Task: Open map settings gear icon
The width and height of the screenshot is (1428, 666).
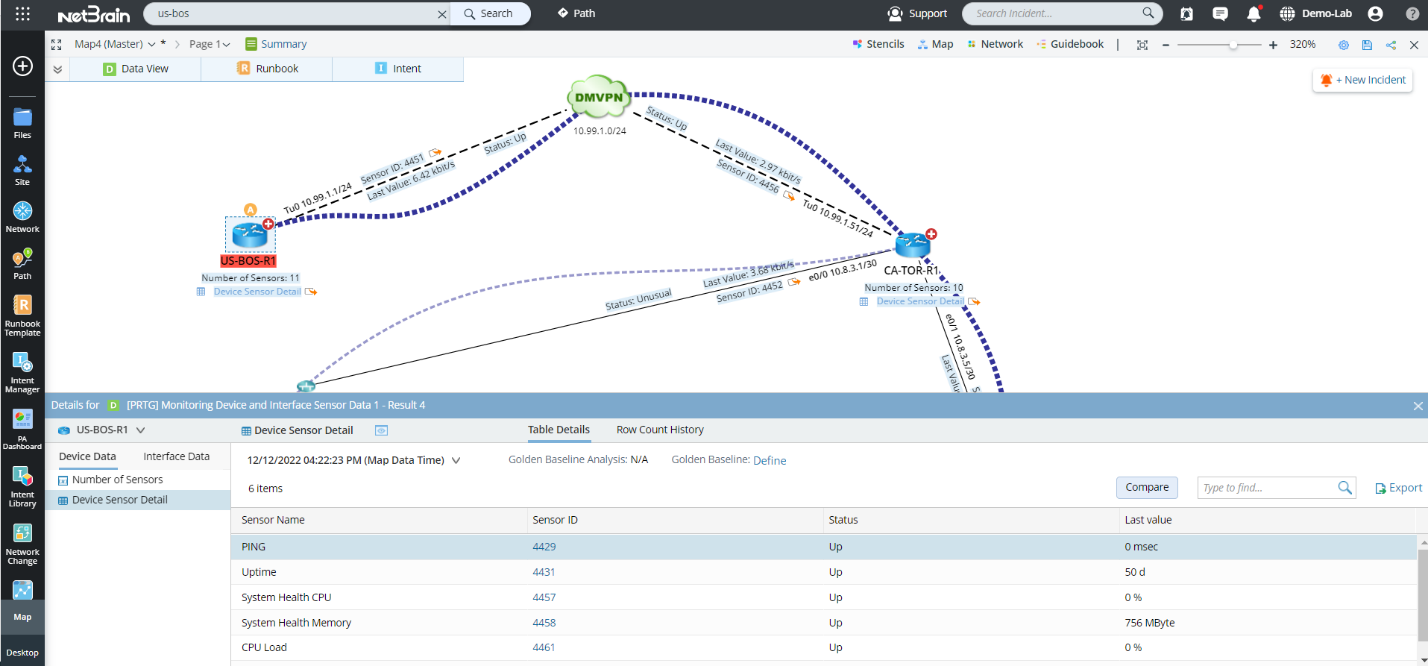Action: point(1343,45)
